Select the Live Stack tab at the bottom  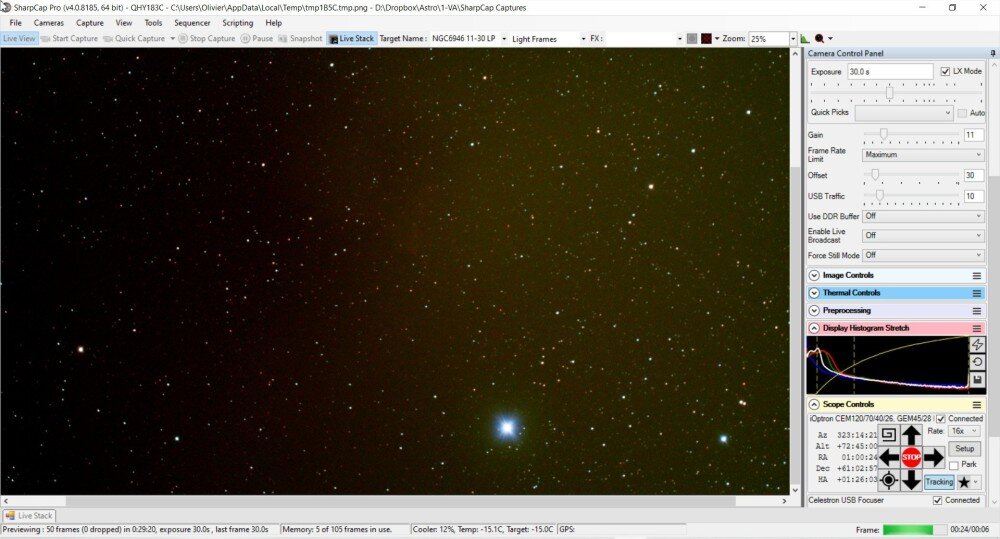click(29, 515)
